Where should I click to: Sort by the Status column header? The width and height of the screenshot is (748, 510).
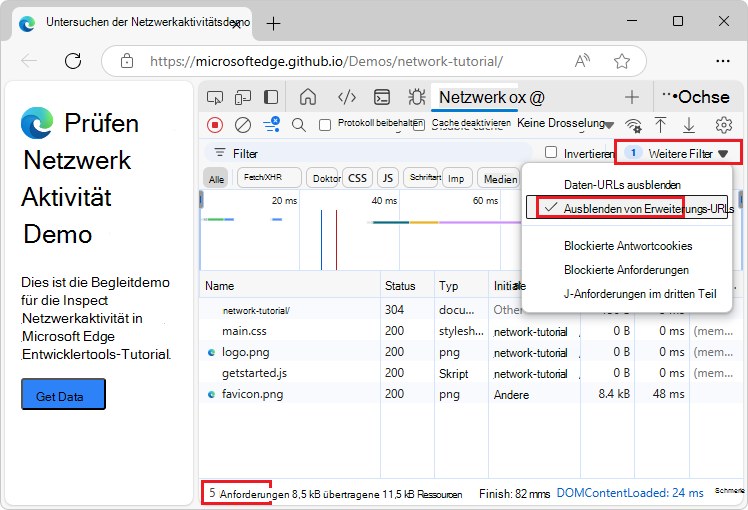pos(407,286)
